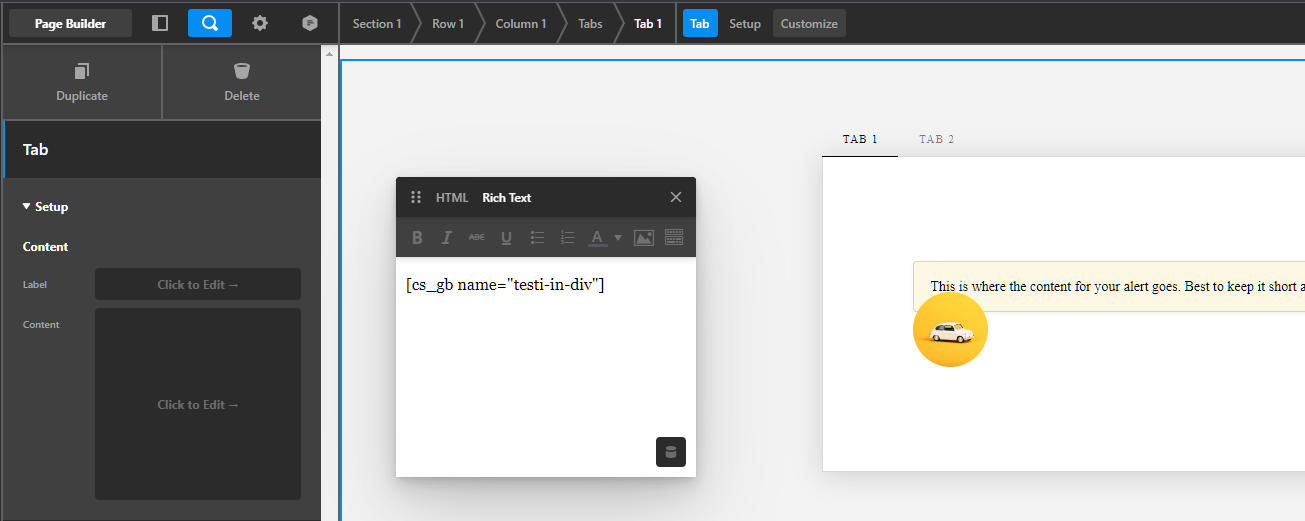The image size is (1305, 521).
Task: Open the Page Builder menu
Action: point(71,23)
